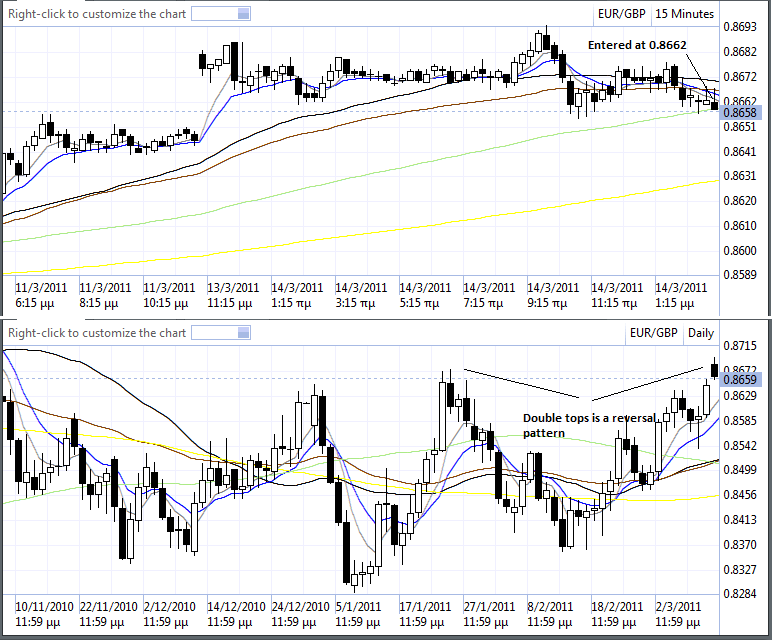
Task: Click the 13/3/2011 11:15 μμ time label
Action: (x=233, y=295)
